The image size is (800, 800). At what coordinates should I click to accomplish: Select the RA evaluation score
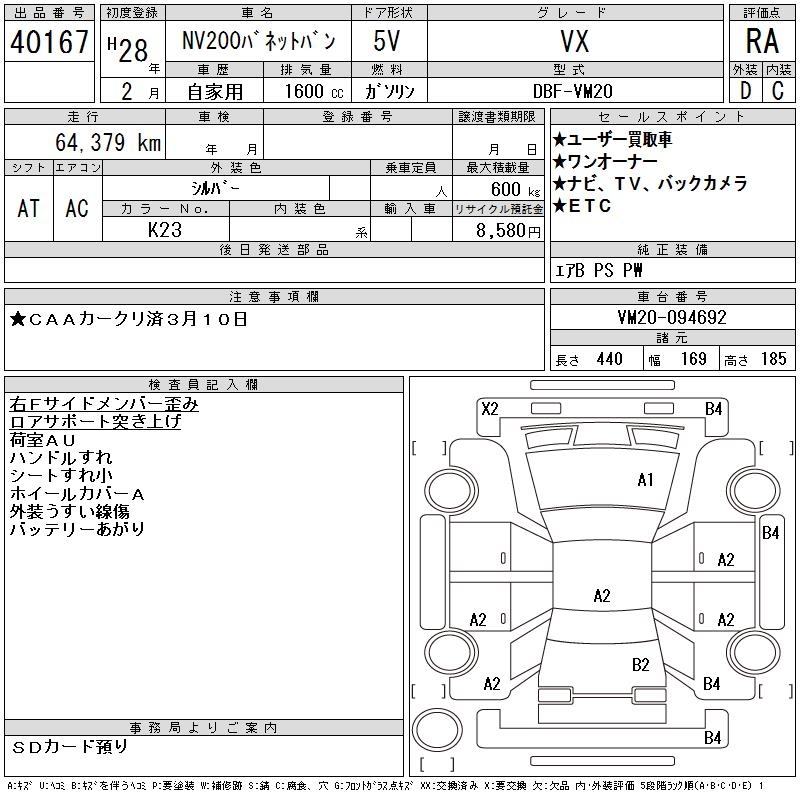(761, 41)
